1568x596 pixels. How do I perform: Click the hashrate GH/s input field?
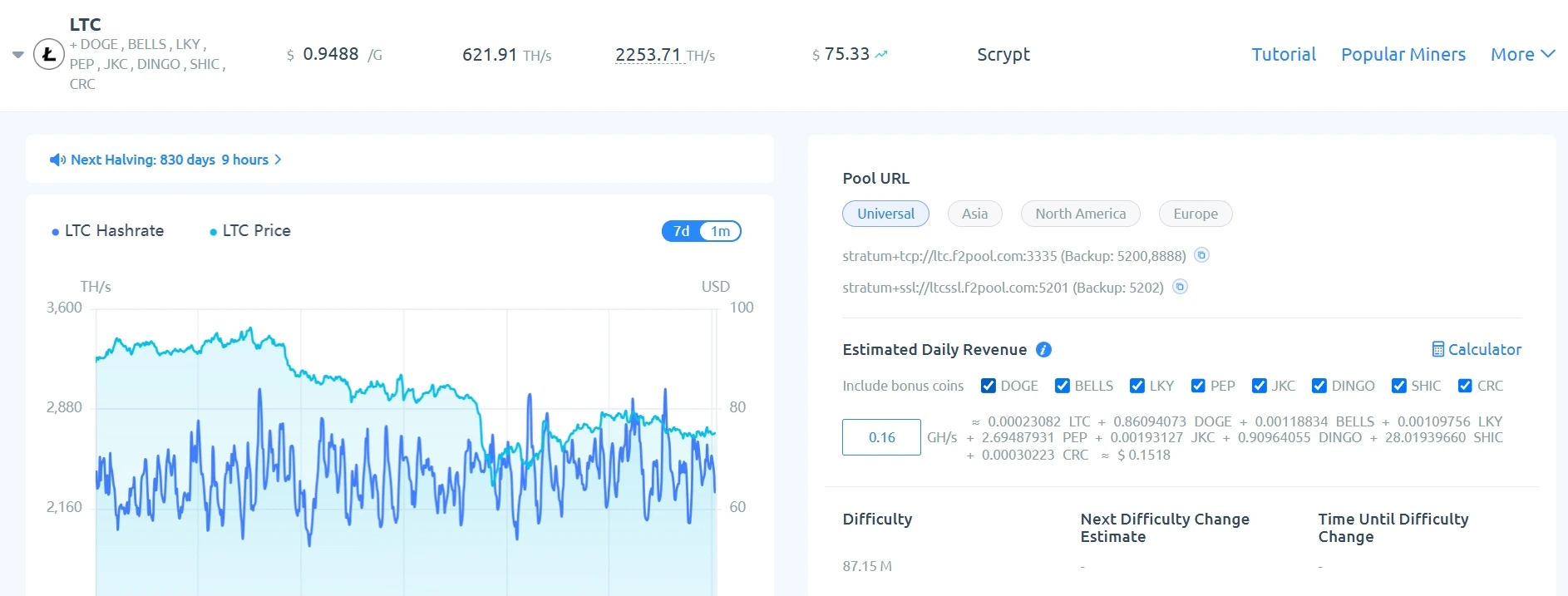coord(881,437)
